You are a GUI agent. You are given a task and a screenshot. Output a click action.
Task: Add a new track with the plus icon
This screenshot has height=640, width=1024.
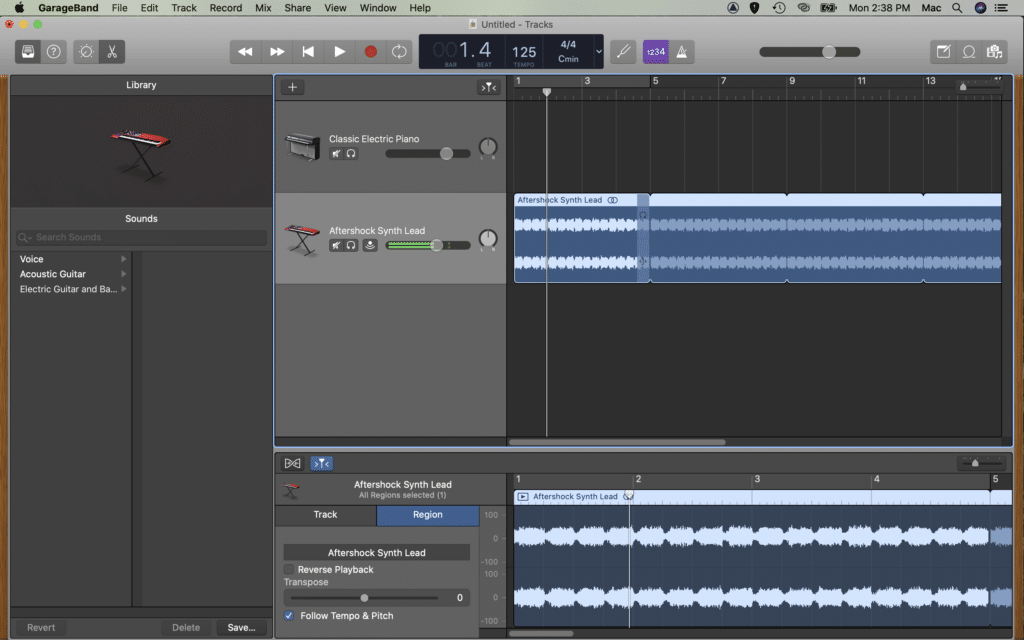(292, 87)
